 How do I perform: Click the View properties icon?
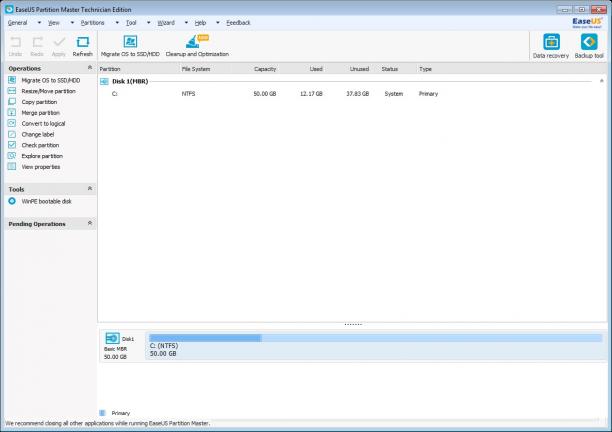[x=12, y=167]
